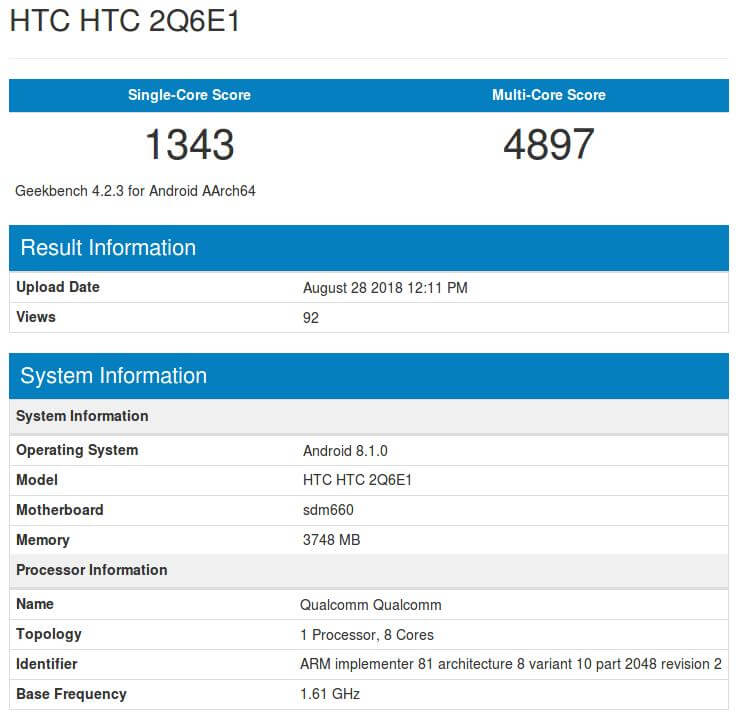Select the 'Qualcomm Qualcomm' value
This screenshot has width=736, height=715.
point(371,605)
